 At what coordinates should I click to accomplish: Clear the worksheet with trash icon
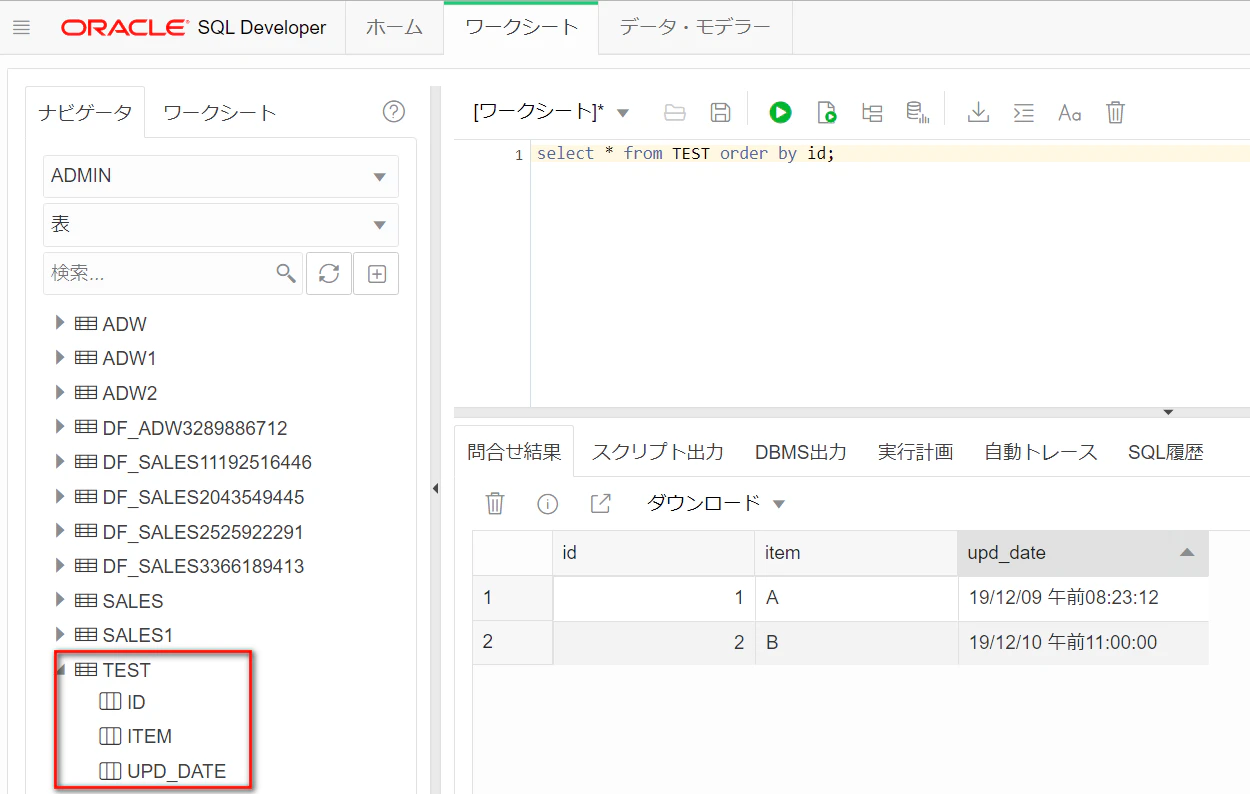tap(1116, 112)
